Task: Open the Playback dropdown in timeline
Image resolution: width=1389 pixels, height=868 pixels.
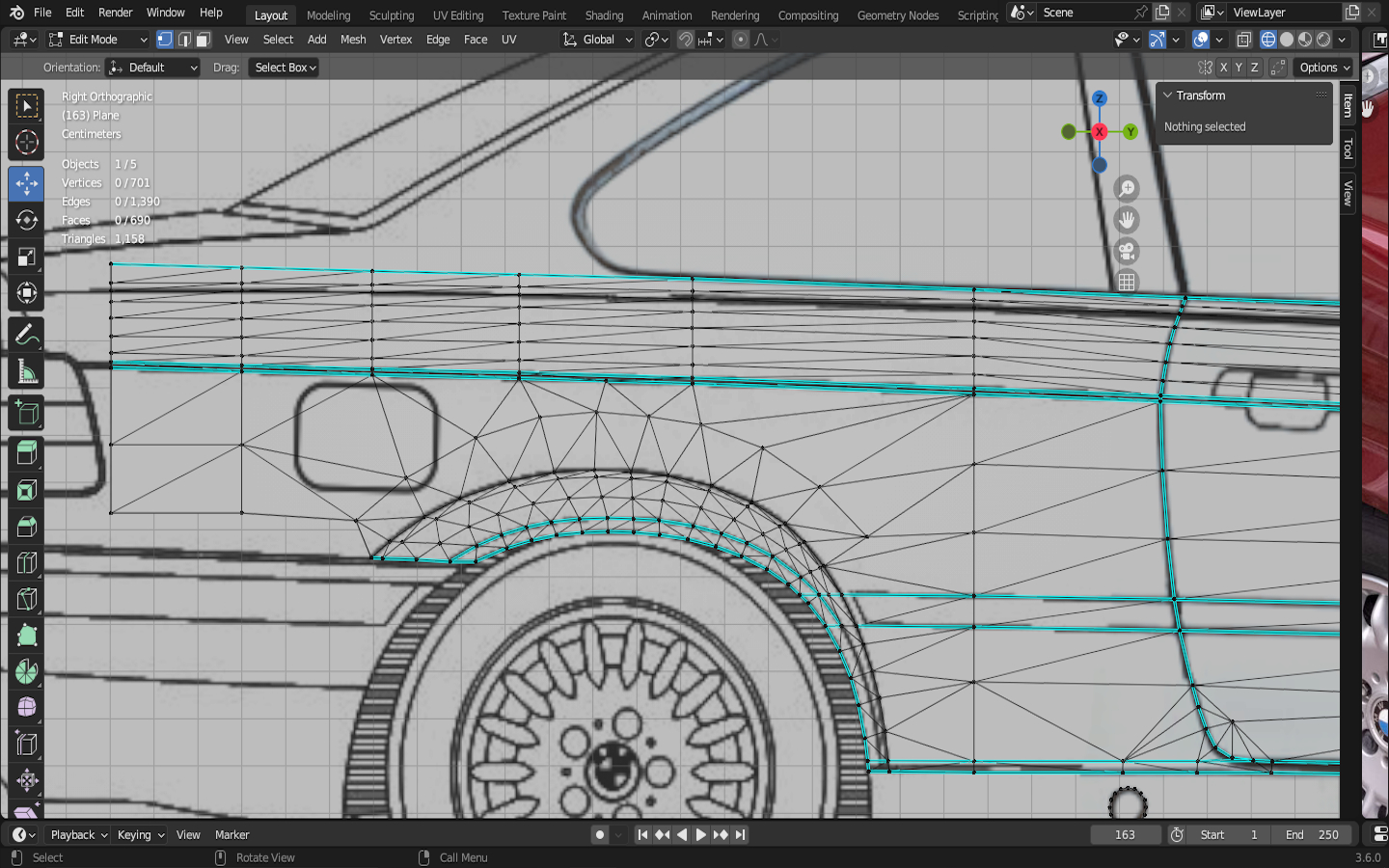Action: [x=78, y=835]
